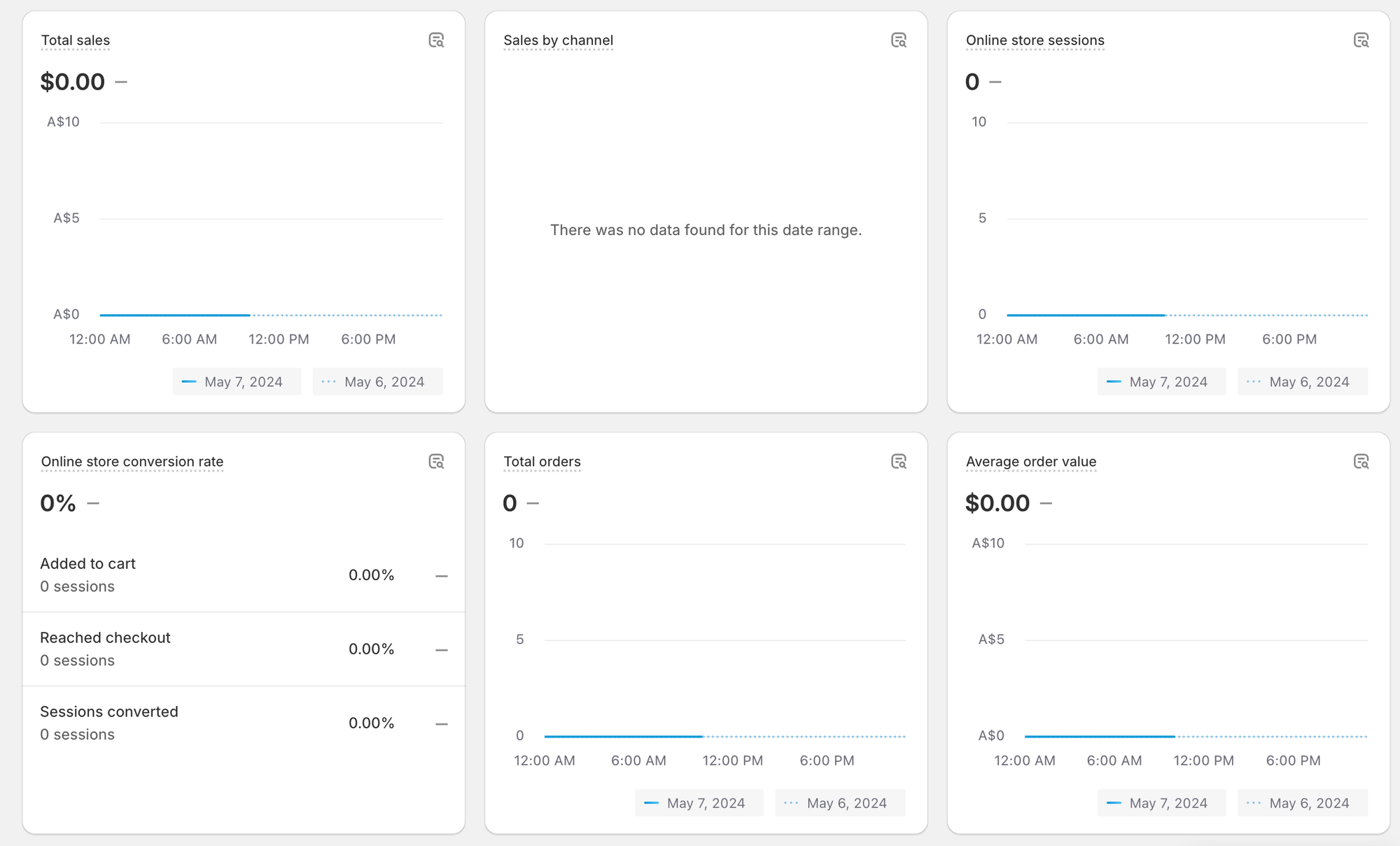Open the Online store conversion rate report icon

click(435, 462)
